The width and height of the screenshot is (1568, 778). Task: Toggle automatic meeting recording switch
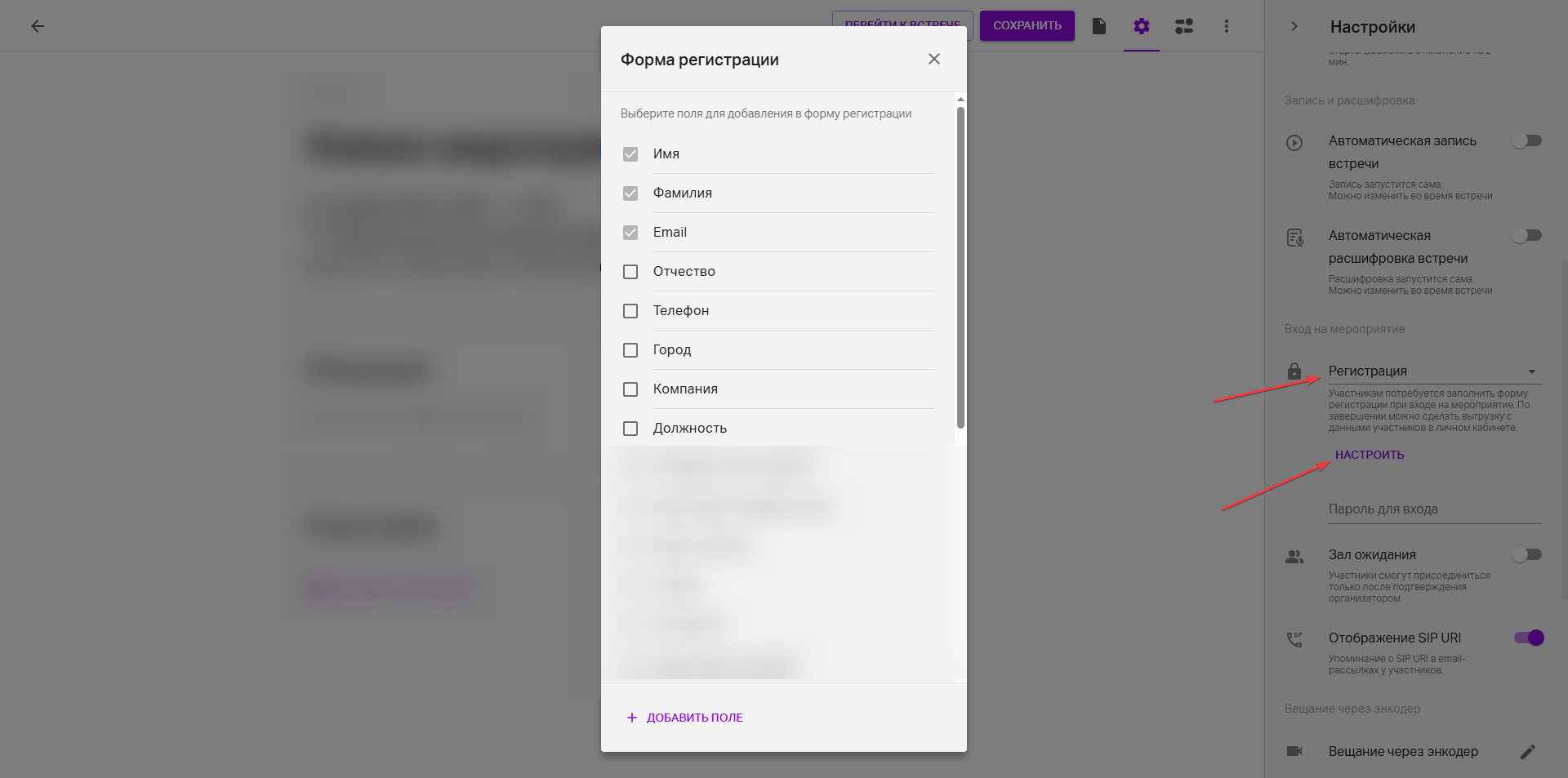click(x=1526, y=141)
